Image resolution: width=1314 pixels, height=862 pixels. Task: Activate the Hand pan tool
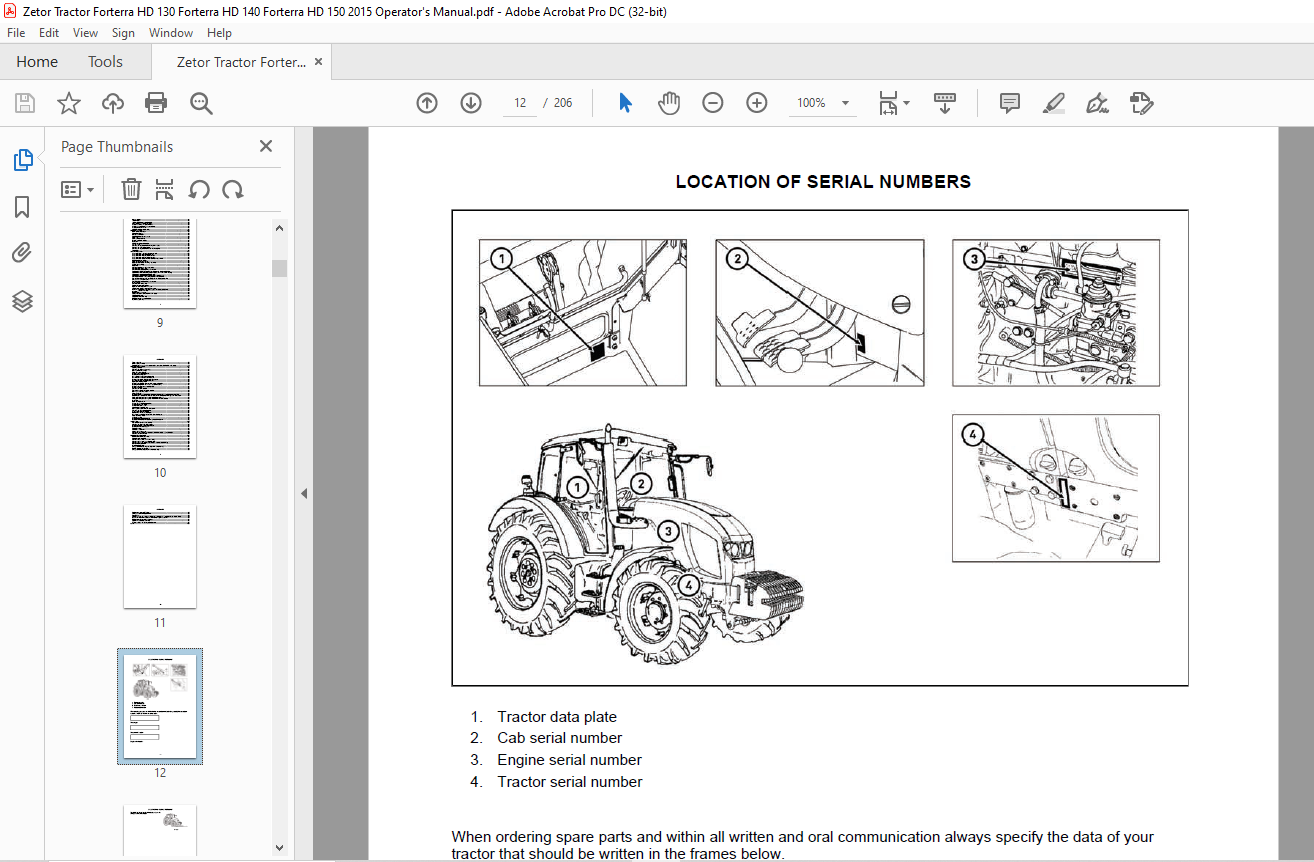coord(669,103)
